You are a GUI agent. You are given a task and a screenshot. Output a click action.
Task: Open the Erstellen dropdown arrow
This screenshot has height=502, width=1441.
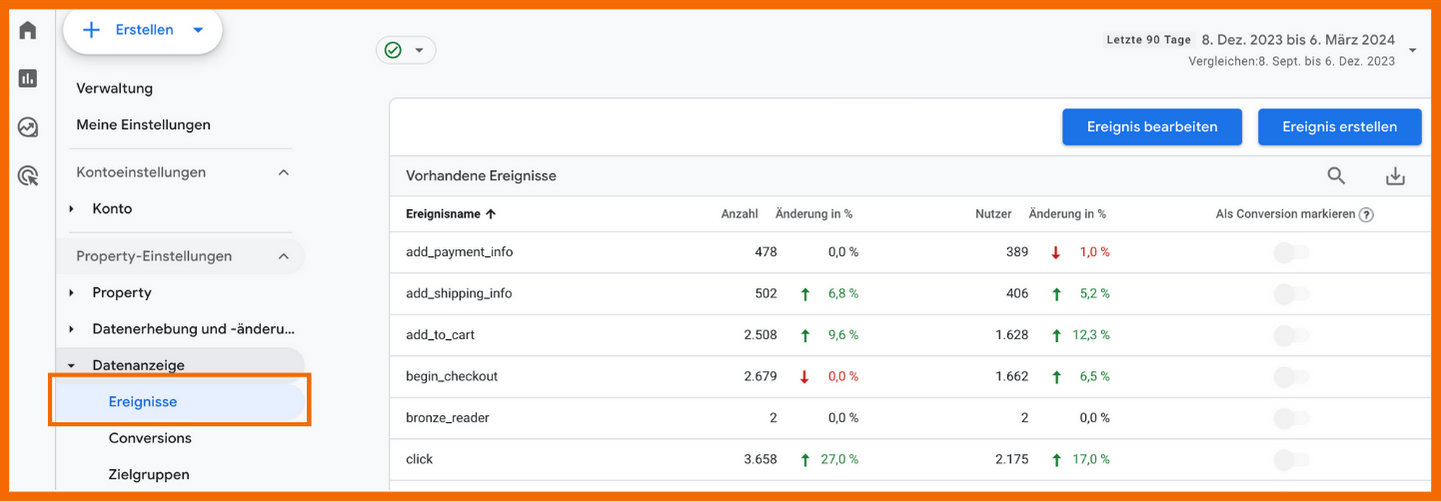click(198, 30)
